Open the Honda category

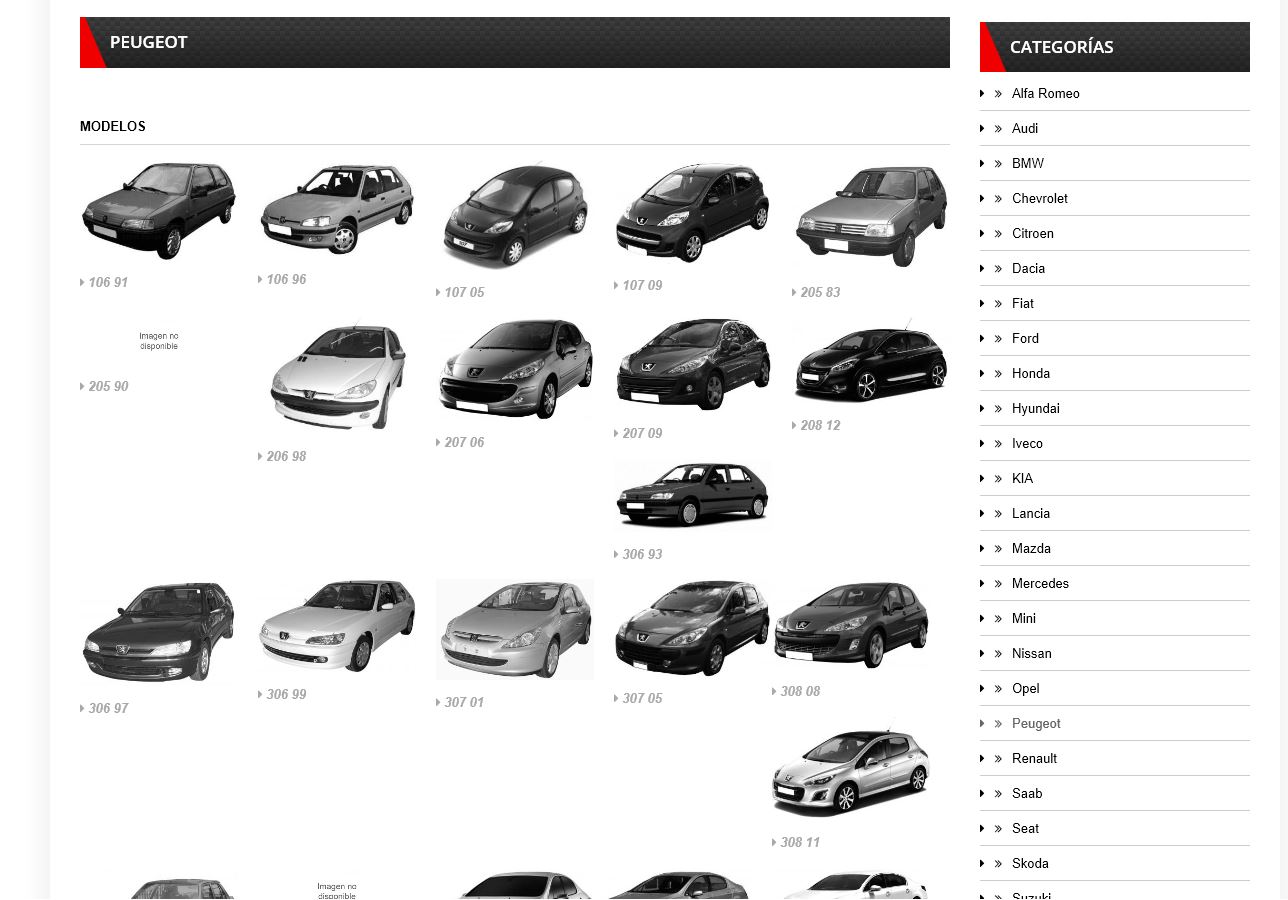(1031, 374)
